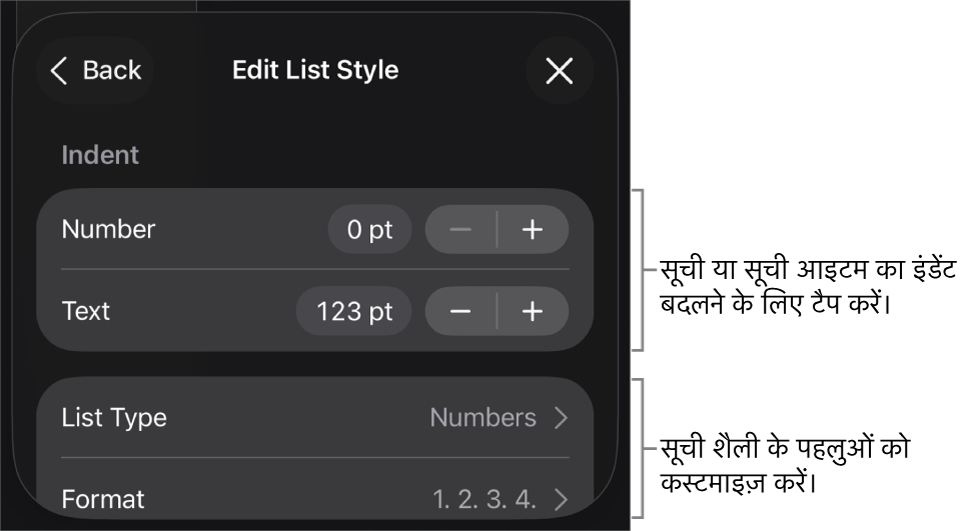Expand the Format row chevron
Image resolution: width=964 pixels, height=531 pixels.
[561, 499]
